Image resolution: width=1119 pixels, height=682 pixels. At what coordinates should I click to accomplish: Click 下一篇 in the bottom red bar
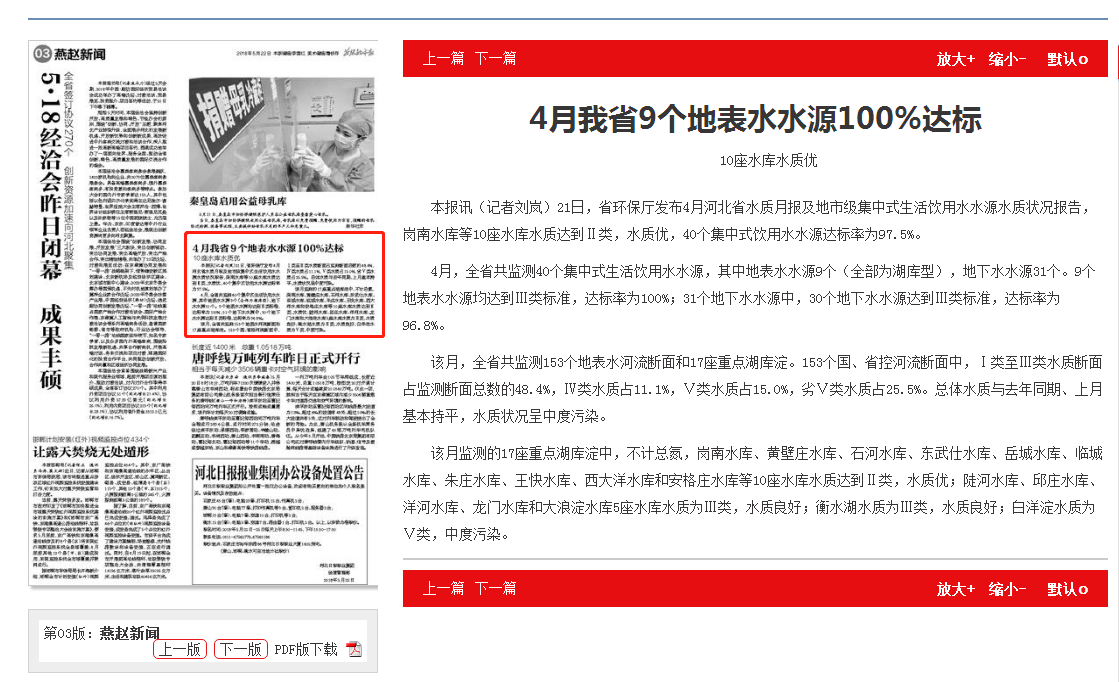(495, 588)
